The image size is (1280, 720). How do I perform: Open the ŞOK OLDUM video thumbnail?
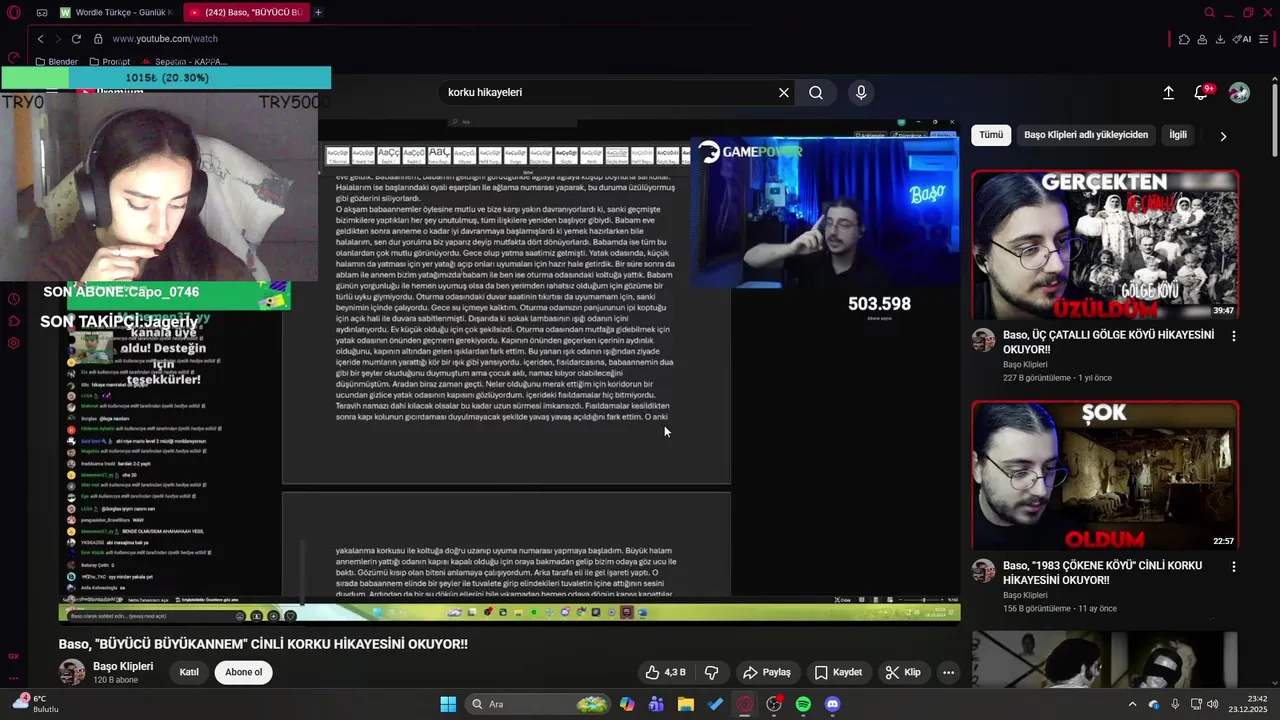(1105, 475)
